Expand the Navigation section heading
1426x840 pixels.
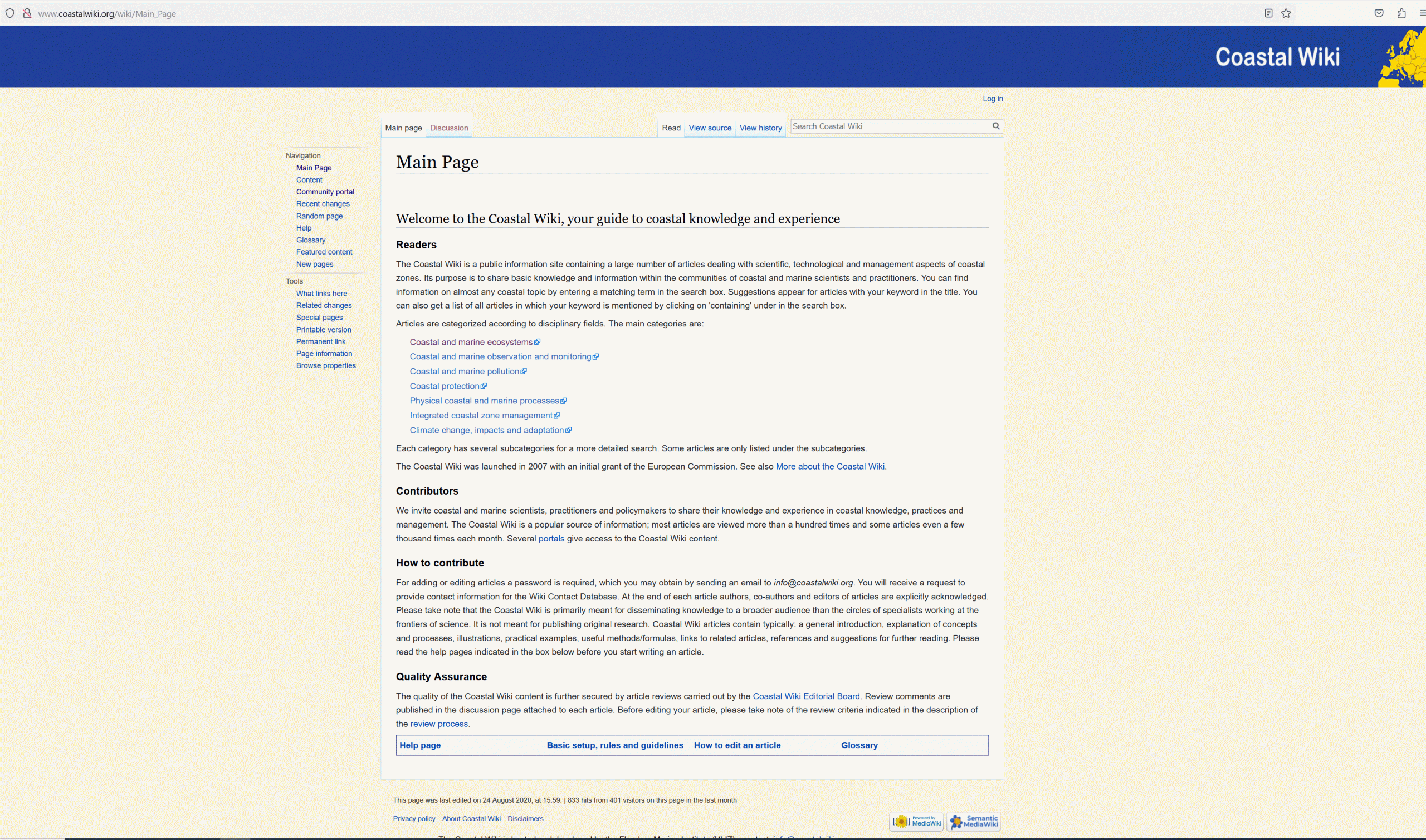click(x=302, y=154)
